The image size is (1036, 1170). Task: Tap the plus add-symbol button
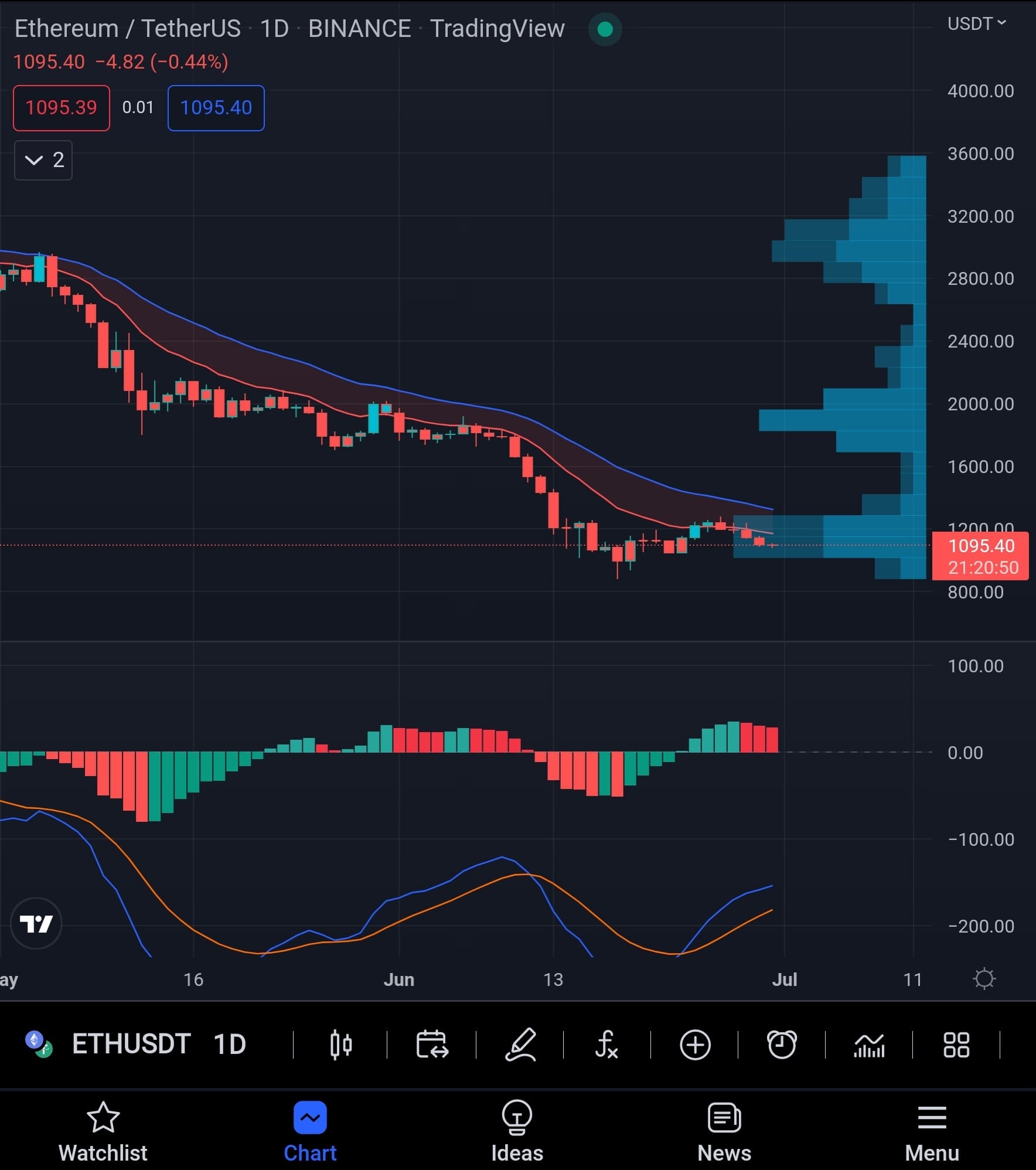click(695, 1045)
